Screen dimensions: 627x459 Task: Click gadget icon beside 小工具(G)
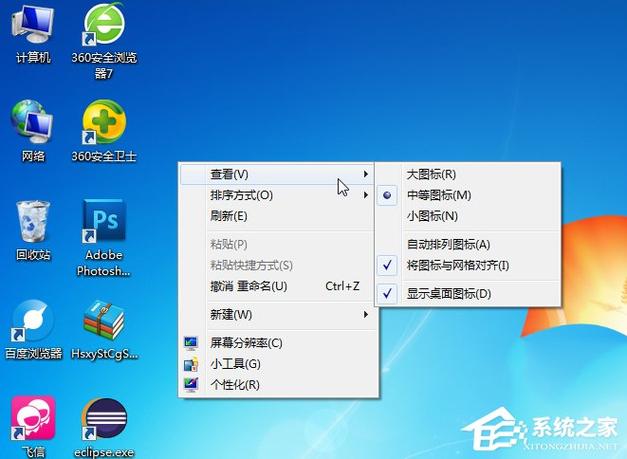[x=191, y=364]
